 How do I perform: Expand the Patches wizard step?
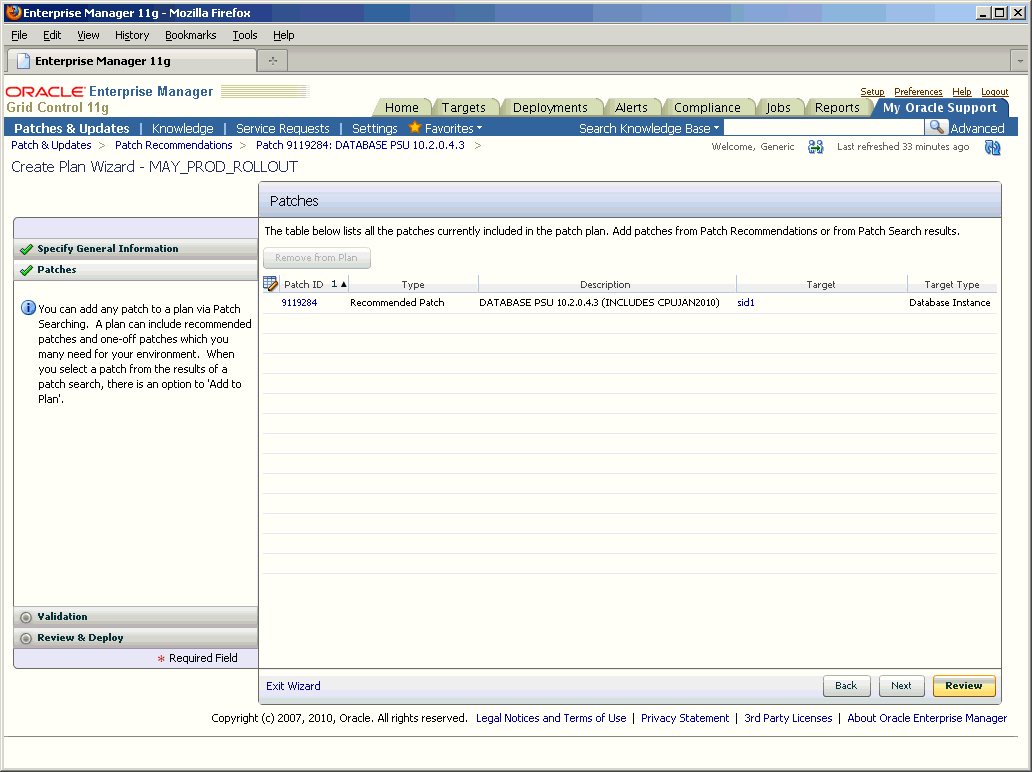tap(136, 270)
